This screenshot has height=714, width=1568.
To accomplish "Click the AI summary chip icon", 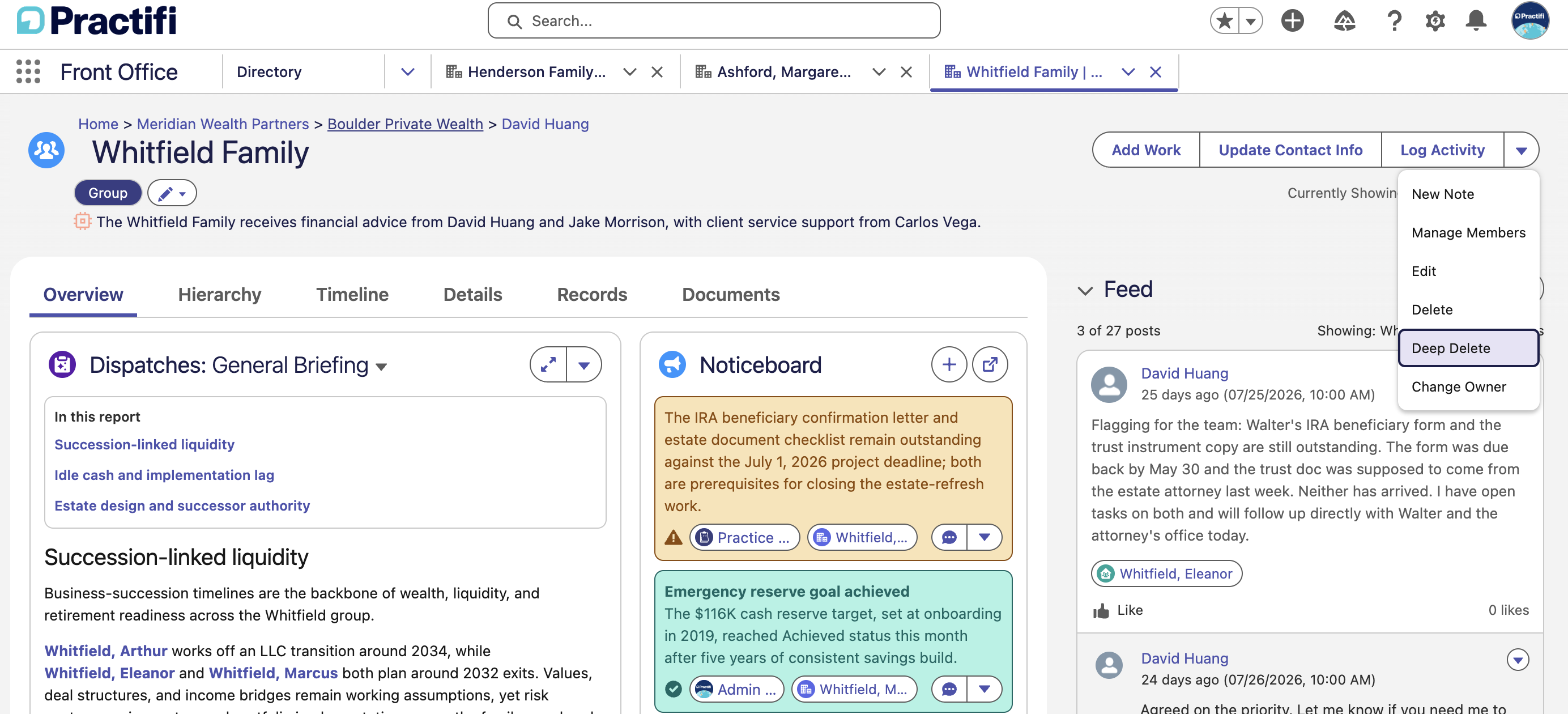I will tap(82, 222).
